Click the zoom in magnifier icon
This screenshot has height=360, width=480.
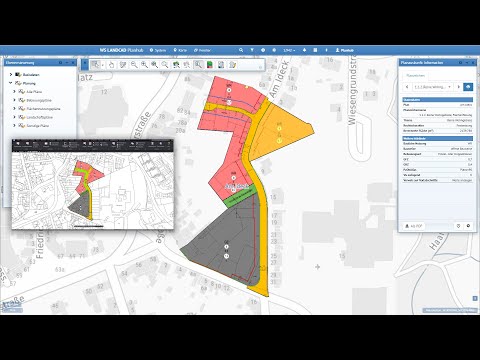pyautogui.click(x=144, y=65)
